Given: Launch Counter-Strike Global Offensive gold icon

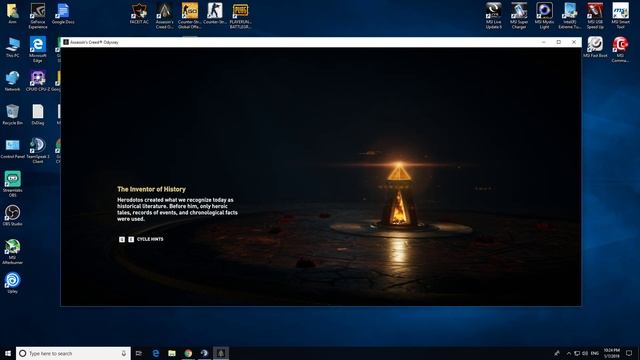Looking at the screenshot, I should pyautogui.click(x=190, y=16).
